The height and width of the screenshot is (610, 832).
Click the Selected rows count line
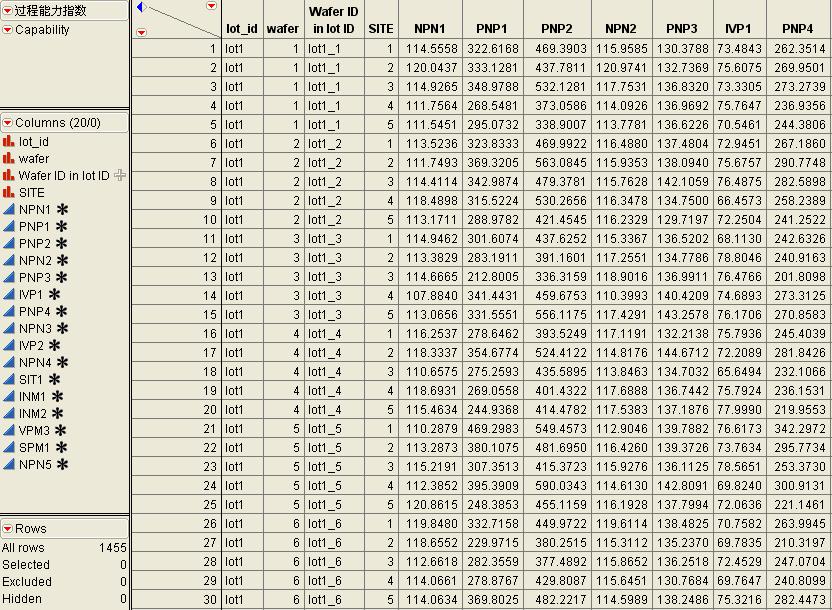[x=64, y=564]
